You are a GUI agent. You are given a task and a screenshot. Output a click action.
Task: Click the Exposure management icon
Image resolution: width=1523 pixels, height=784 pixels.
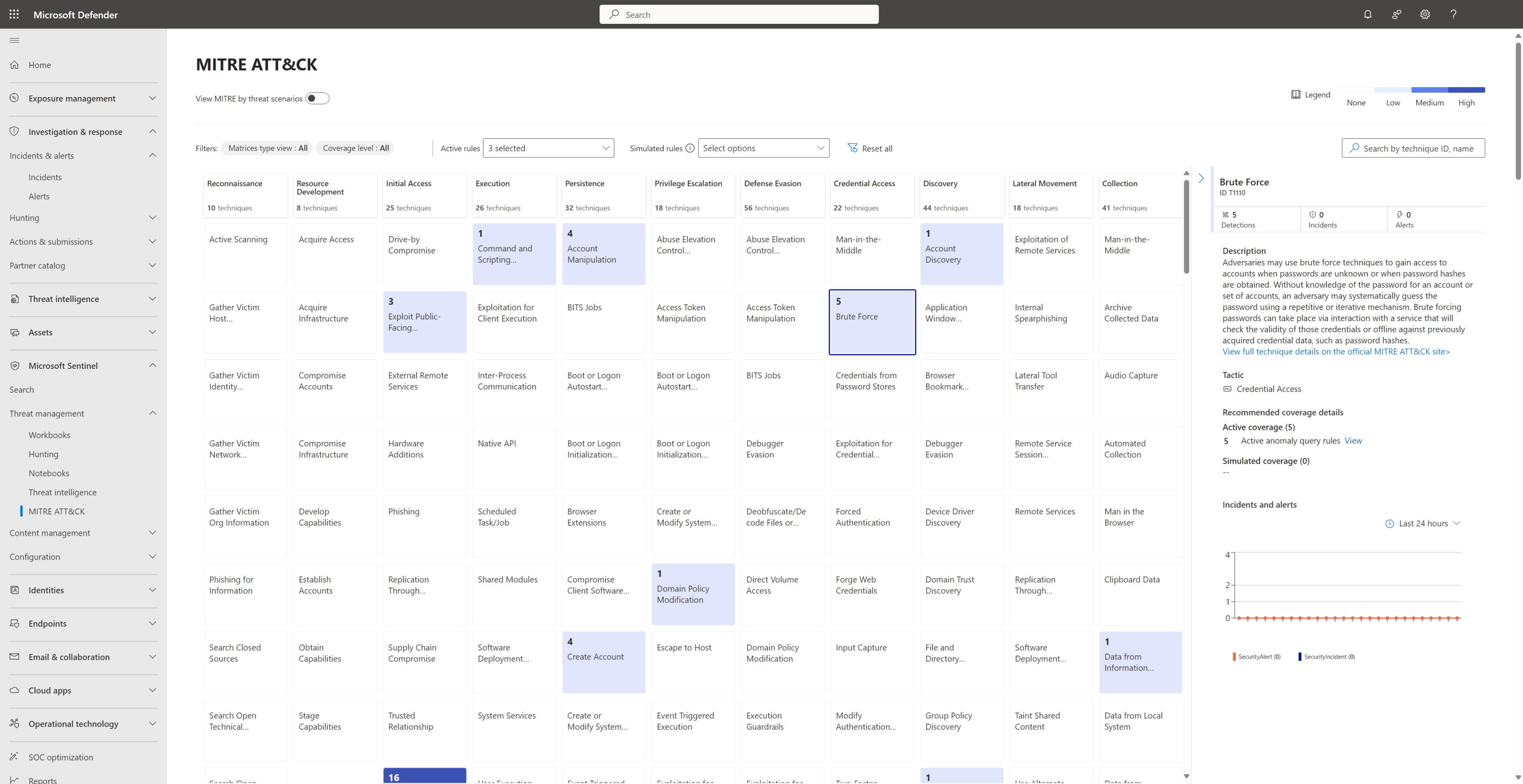(15, 97)
